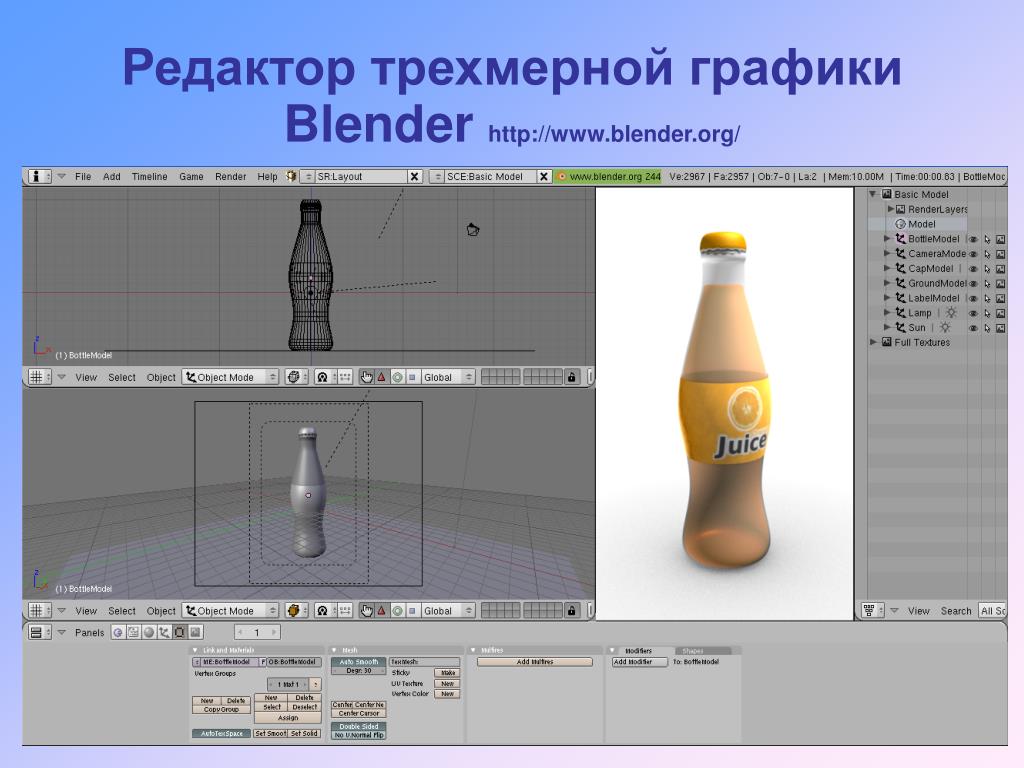1024x768 pixels.
Task: Open Script context in Panels header
Action: [133, 632]
